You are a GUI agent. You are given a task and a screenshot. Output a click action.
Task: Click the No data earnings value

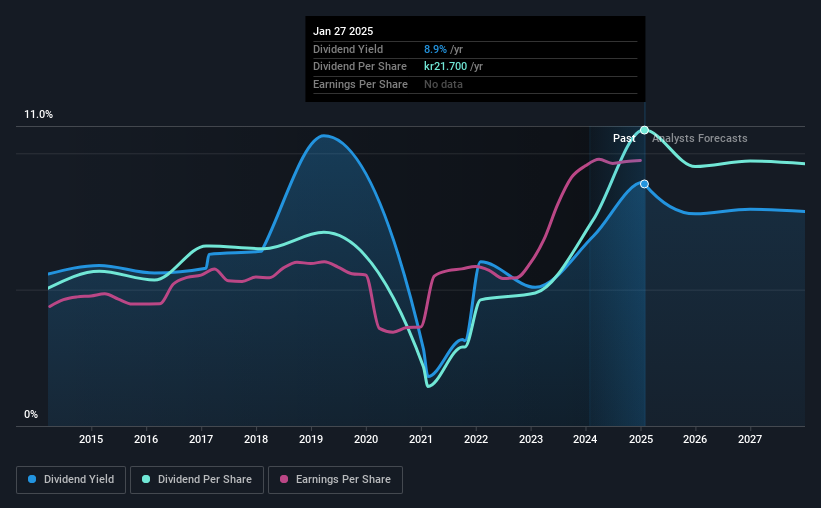[x=443, y=84]
